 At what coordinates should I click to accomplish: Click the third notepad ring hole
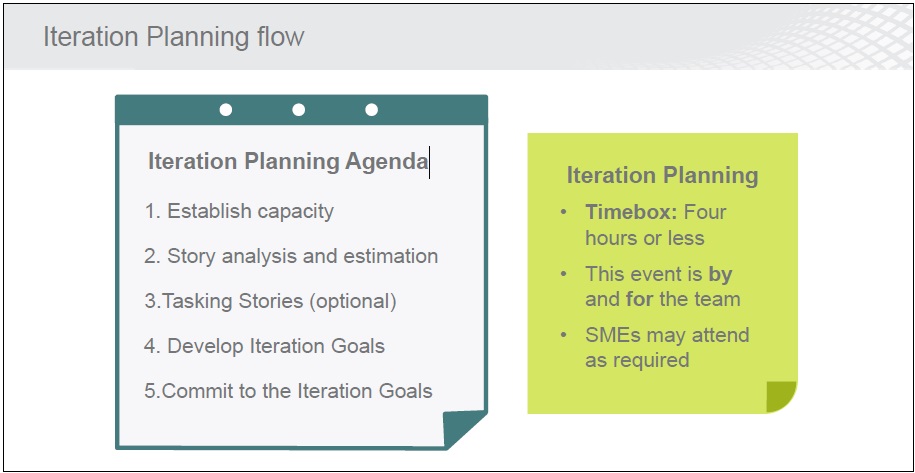point(371,110)
